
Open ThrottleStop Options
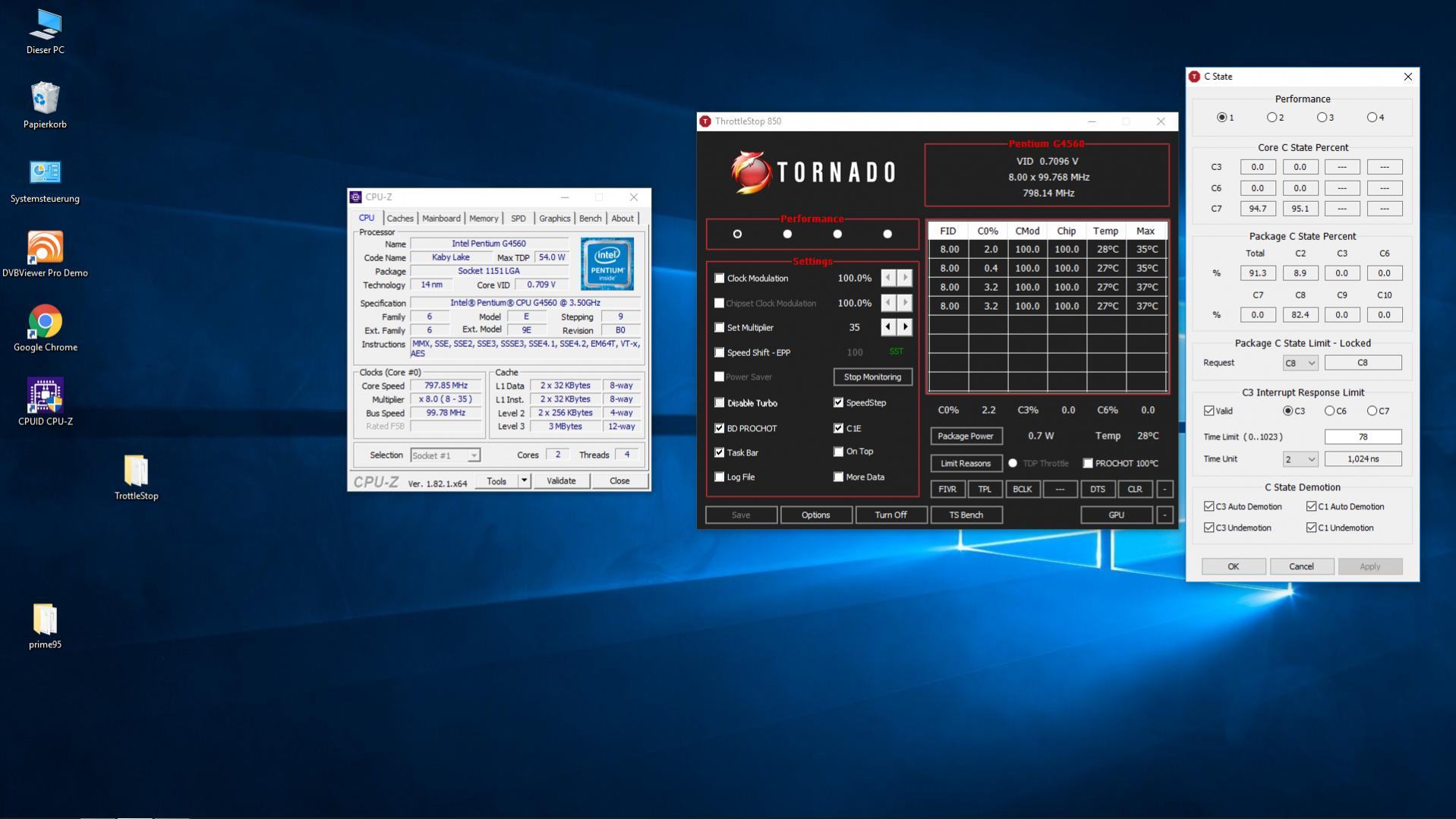815,515
